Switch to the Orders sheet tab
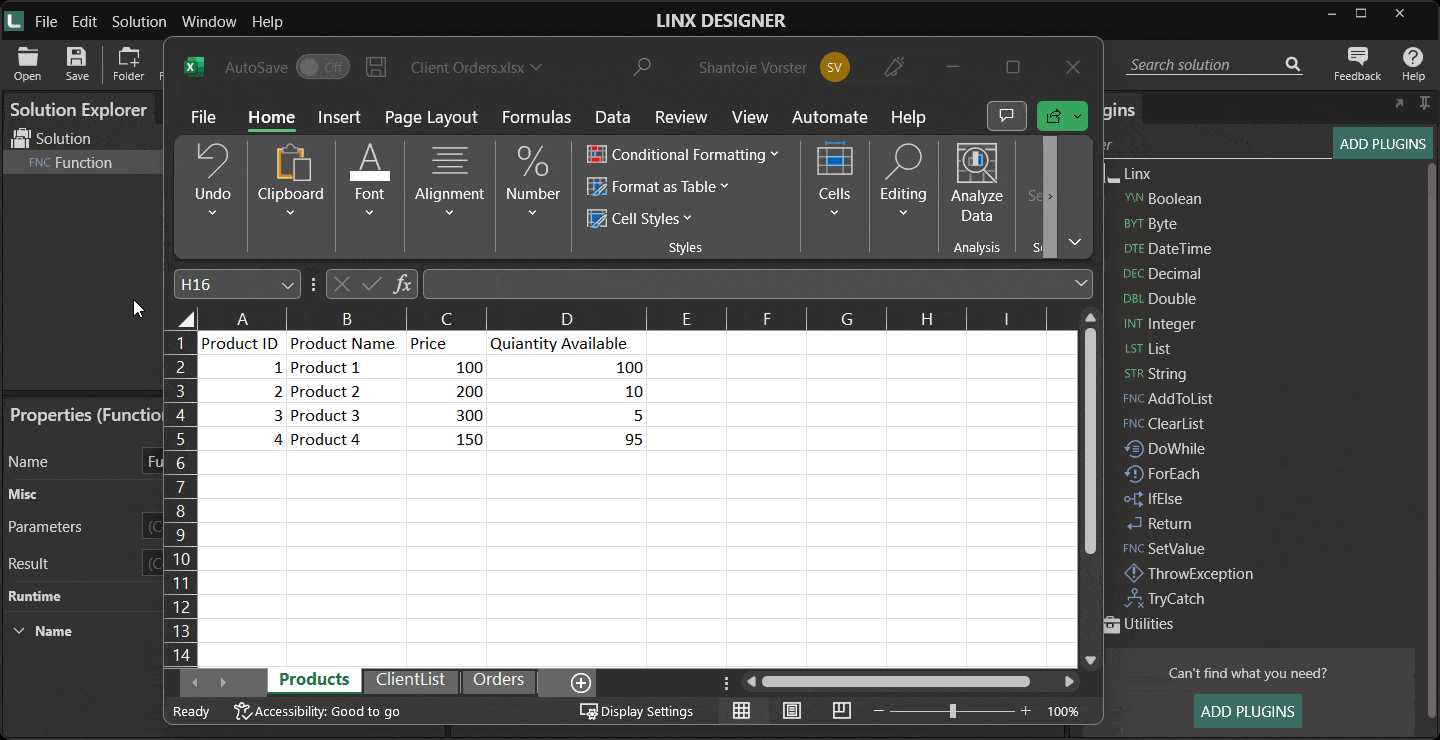 pyautogui.click(x=498, y=679)
